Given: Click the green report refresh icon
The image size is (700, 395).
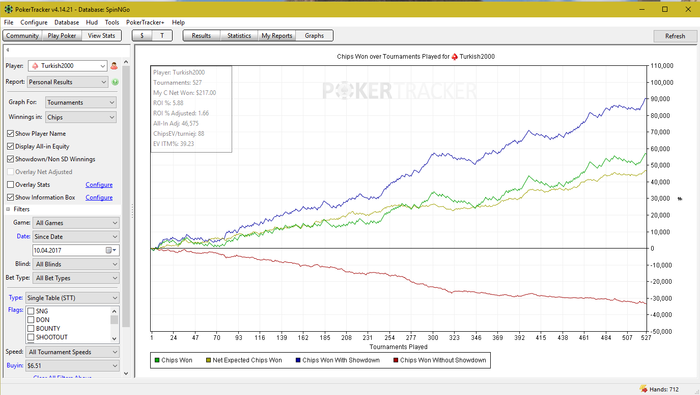Looking at the screenshot, I should tap(115, 82).
